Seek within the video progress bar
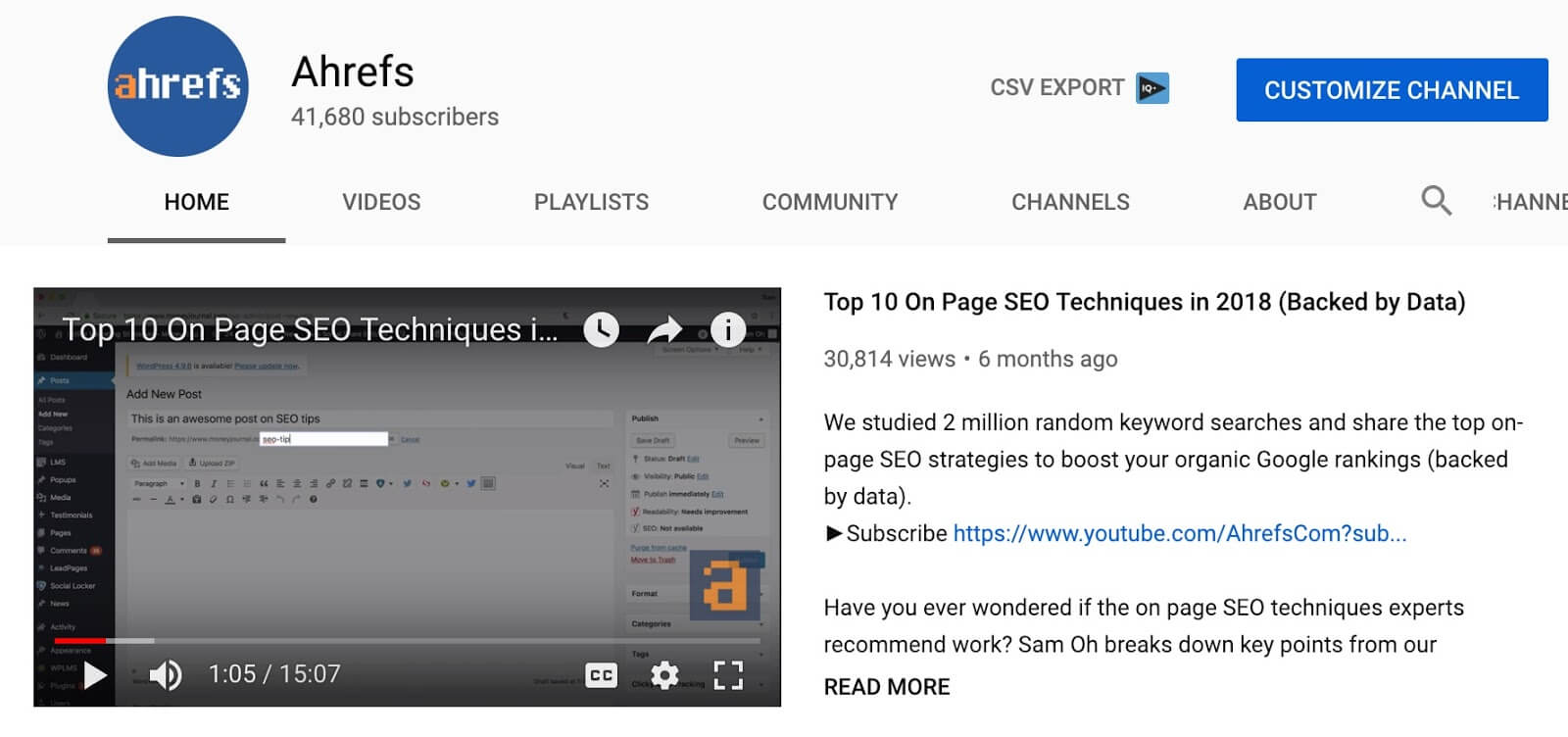This screenshot has height=737, width=1568. (407, 641)
